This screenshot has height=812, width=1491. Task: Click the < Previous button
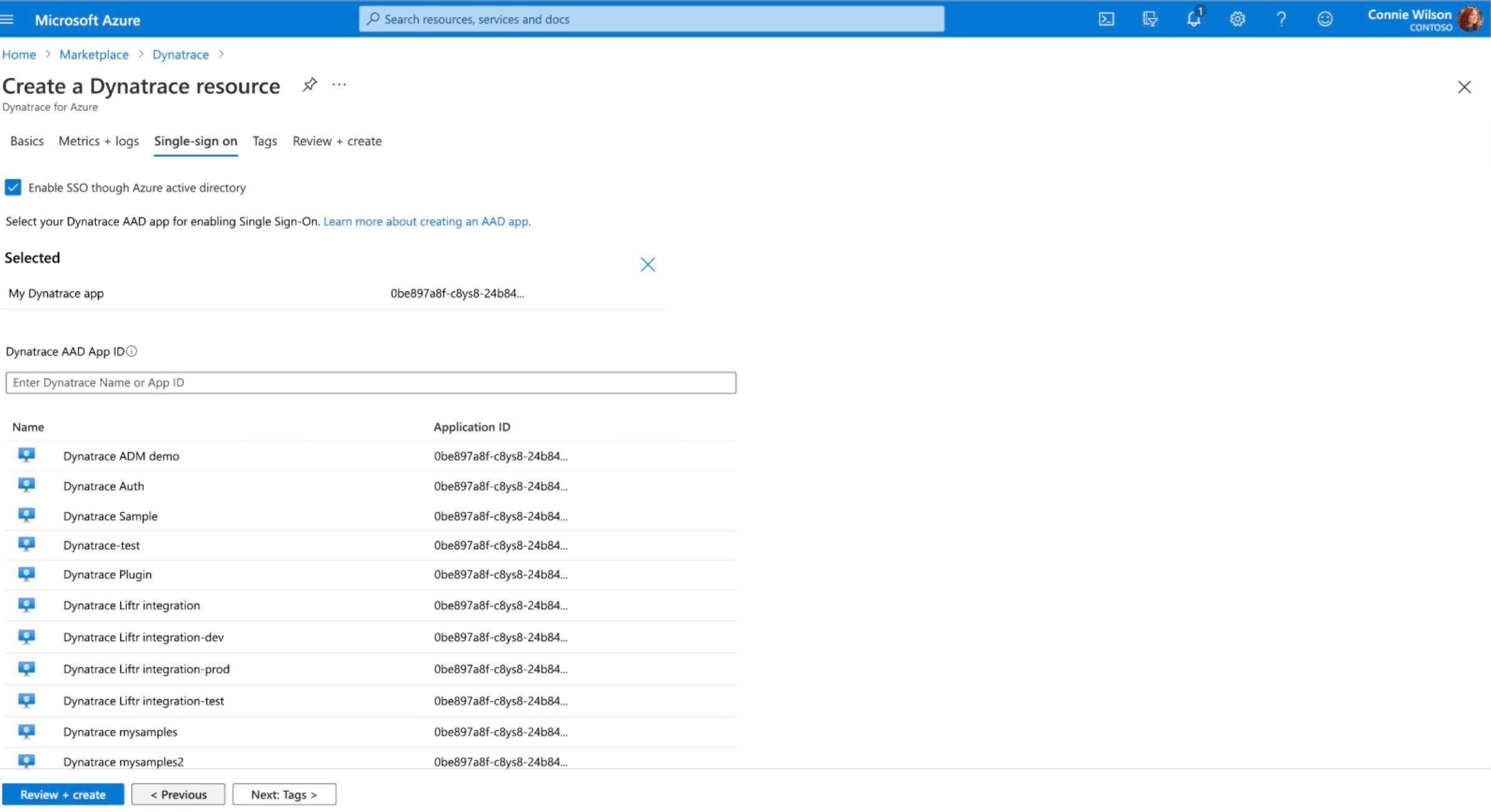pyautogui.click(x=178, y=795)
